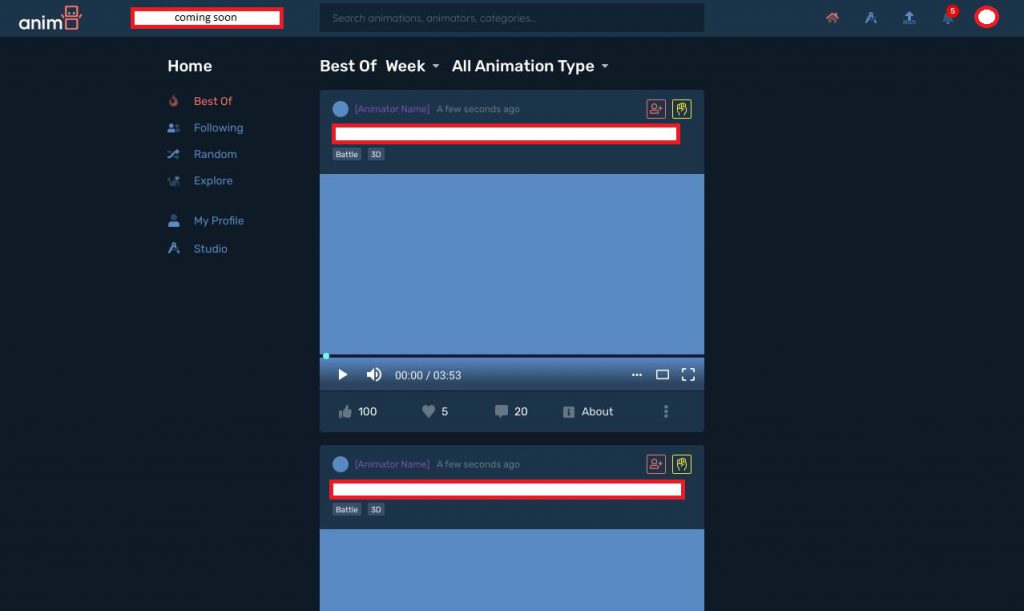Click the yellow fist icon on first post
The image size is (1024, 611).
coord(681,109)
